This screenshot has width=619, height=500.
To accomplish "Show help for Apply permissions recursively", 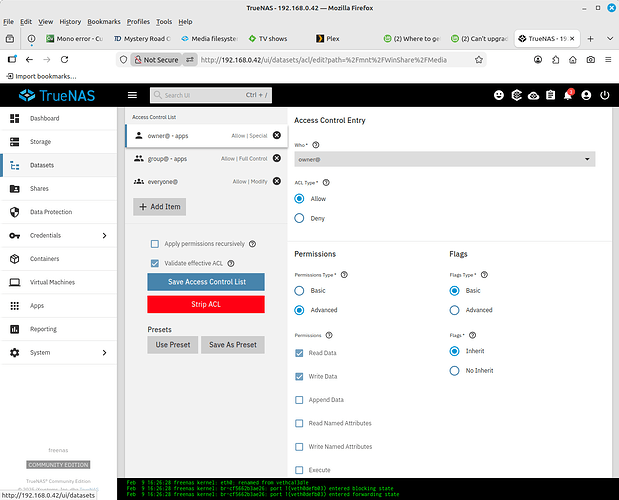I will (x=253, y=244).
